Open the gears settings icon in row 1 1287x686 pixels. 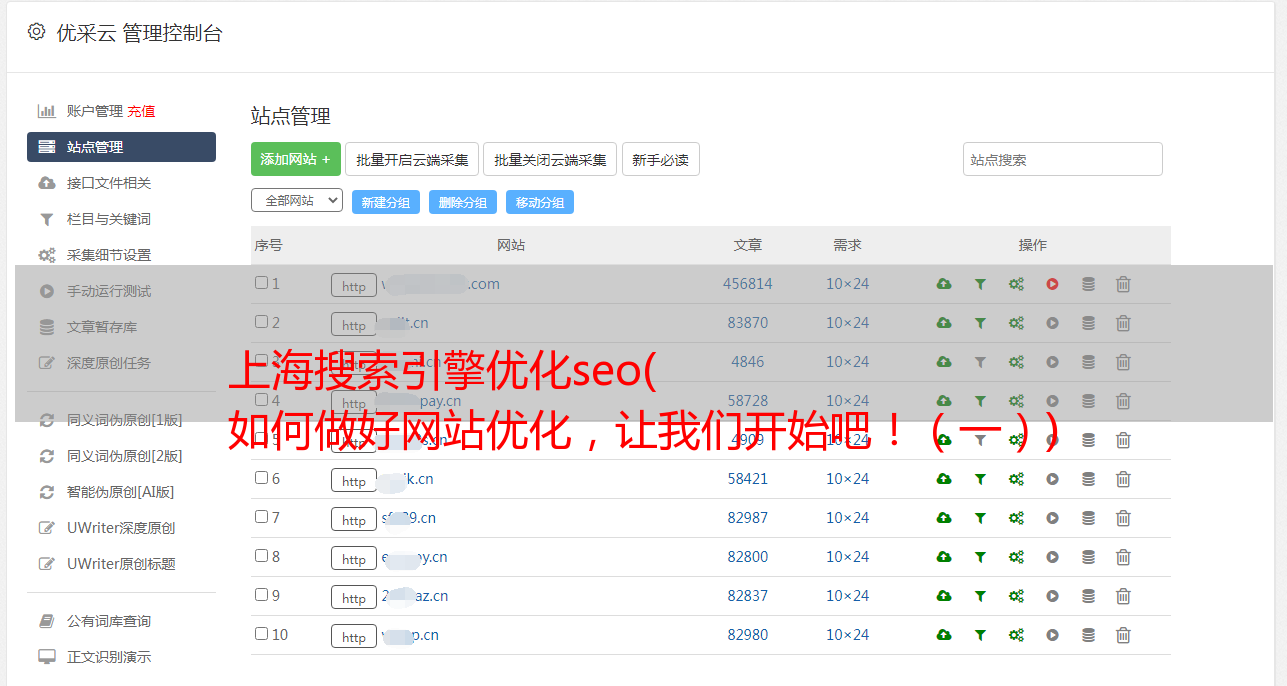pyautogui.click(x=1016, y=284)
